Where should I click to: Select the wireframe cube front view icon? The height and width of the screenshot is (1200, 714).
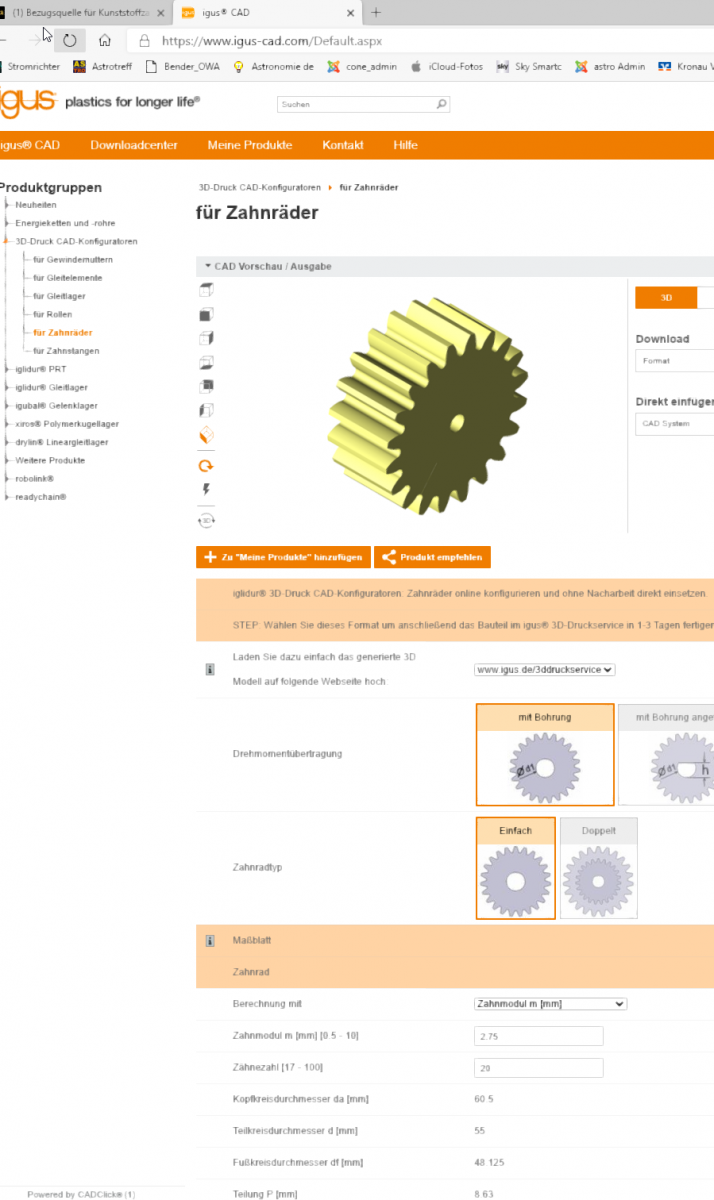pyautogui.click(x=207, y=290)
